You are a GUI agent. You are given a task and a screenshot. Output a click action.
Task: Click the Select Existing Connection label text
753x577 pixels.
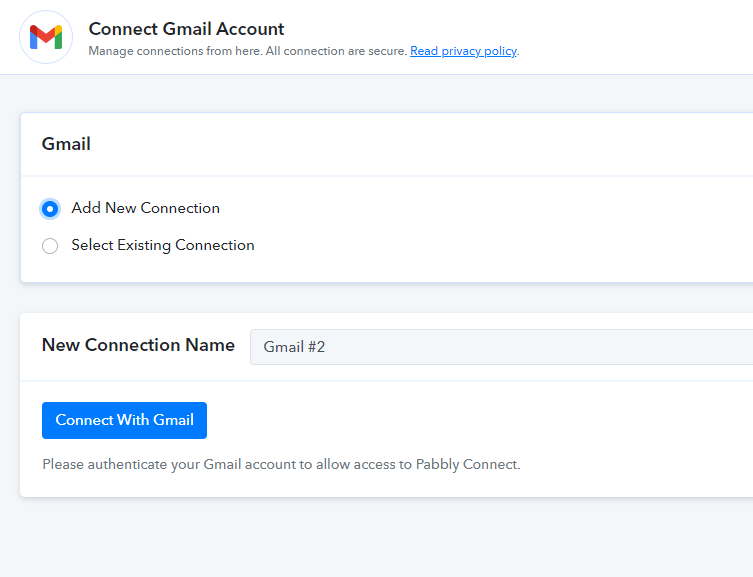pyautogui.click(x=163, y=245)
